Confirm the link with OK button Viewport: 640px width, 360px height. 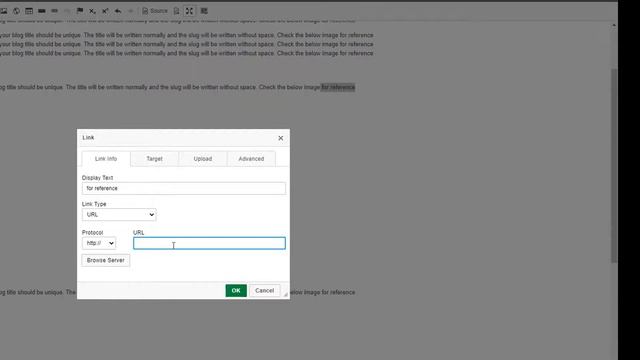coord(236,291)
